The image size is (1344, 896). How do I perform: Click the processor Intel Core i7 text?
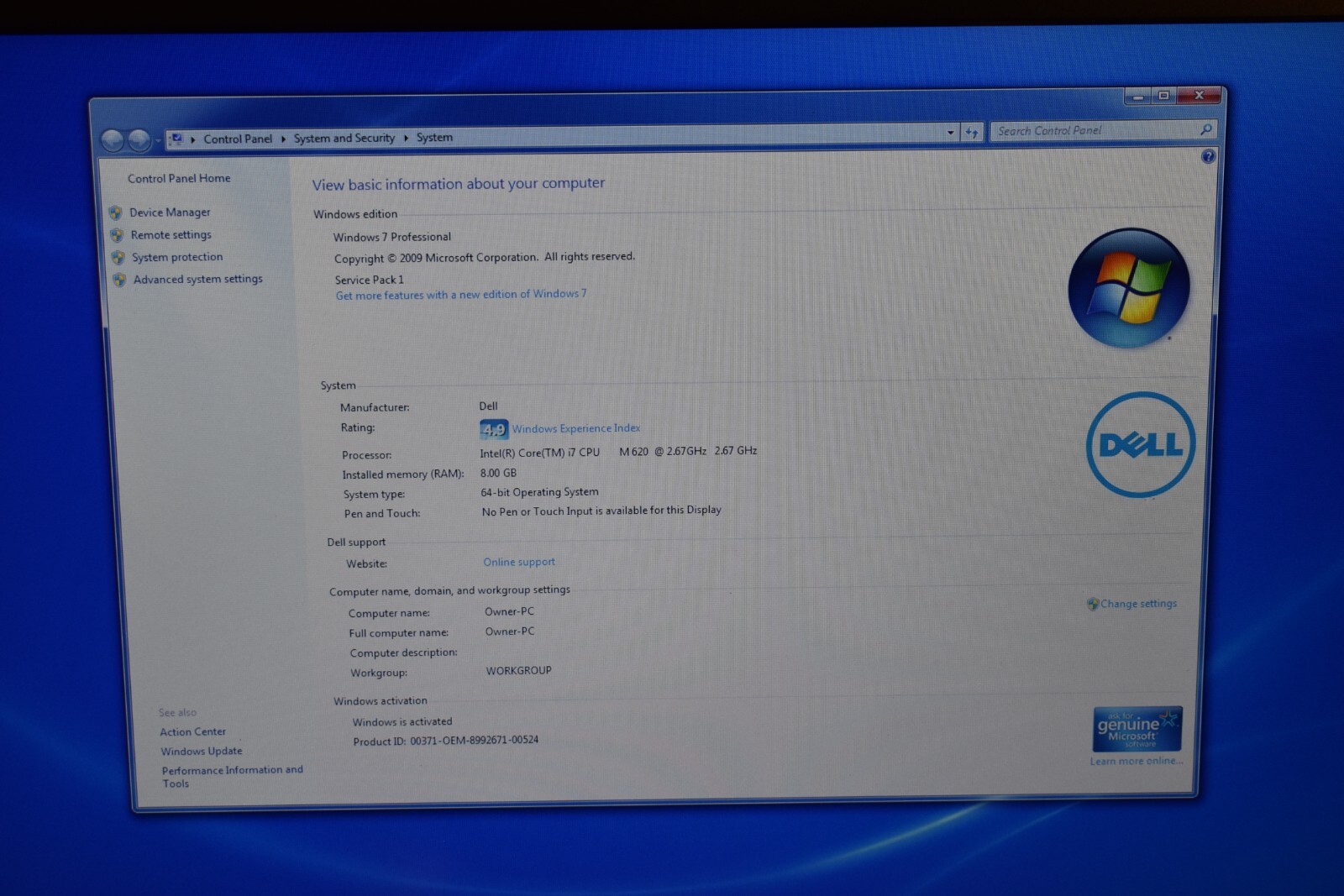coord(618,452)
